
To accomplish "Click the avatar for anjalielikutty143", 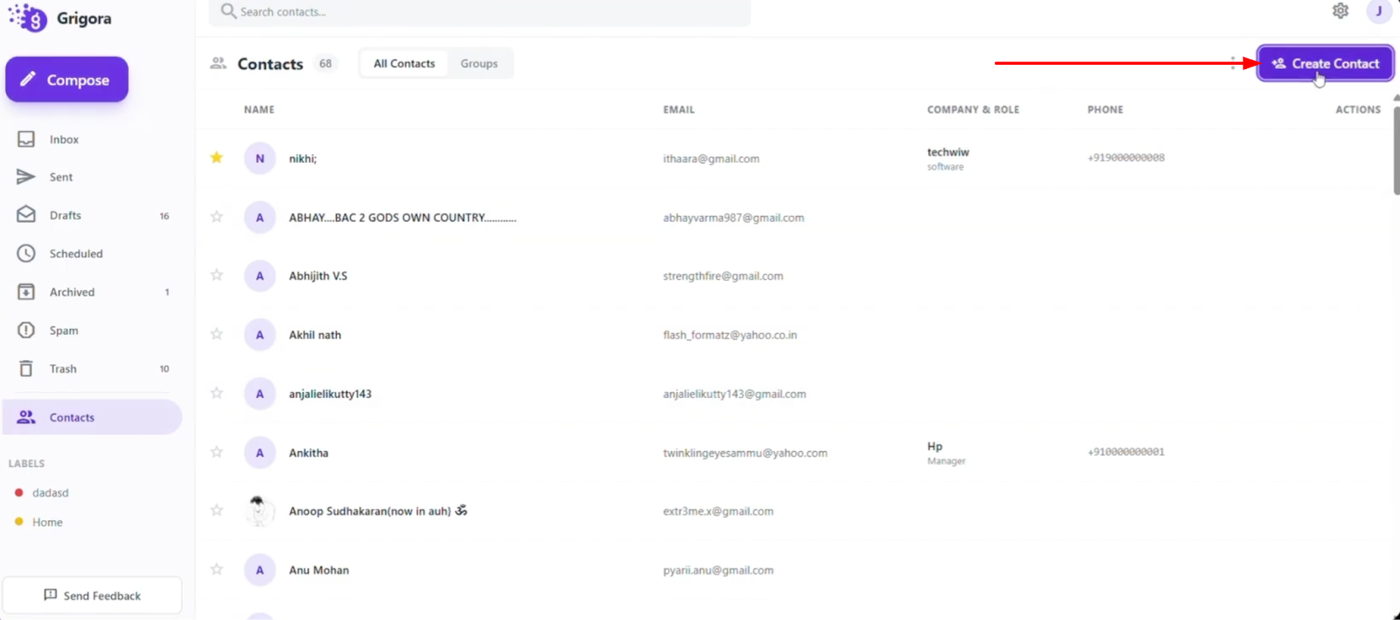I will coord(260,394).
